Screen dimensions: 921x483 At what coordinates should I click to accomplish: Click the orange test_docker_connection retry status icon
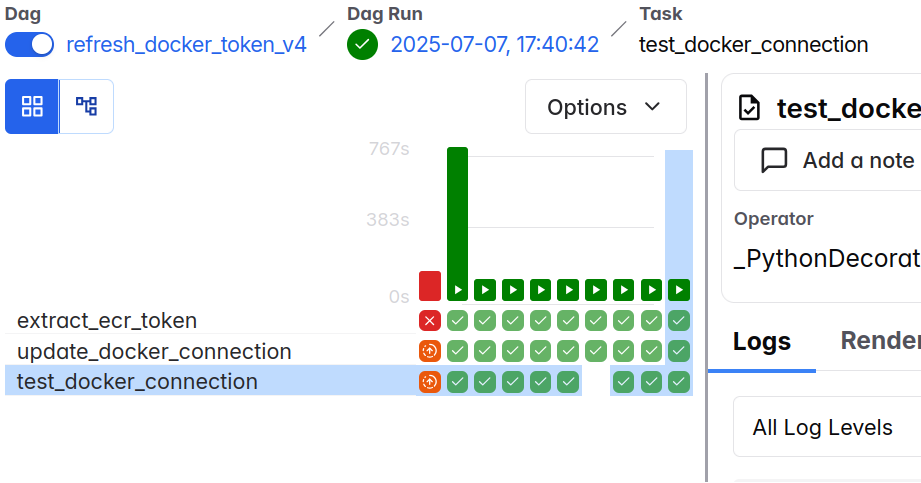(430, 382)
